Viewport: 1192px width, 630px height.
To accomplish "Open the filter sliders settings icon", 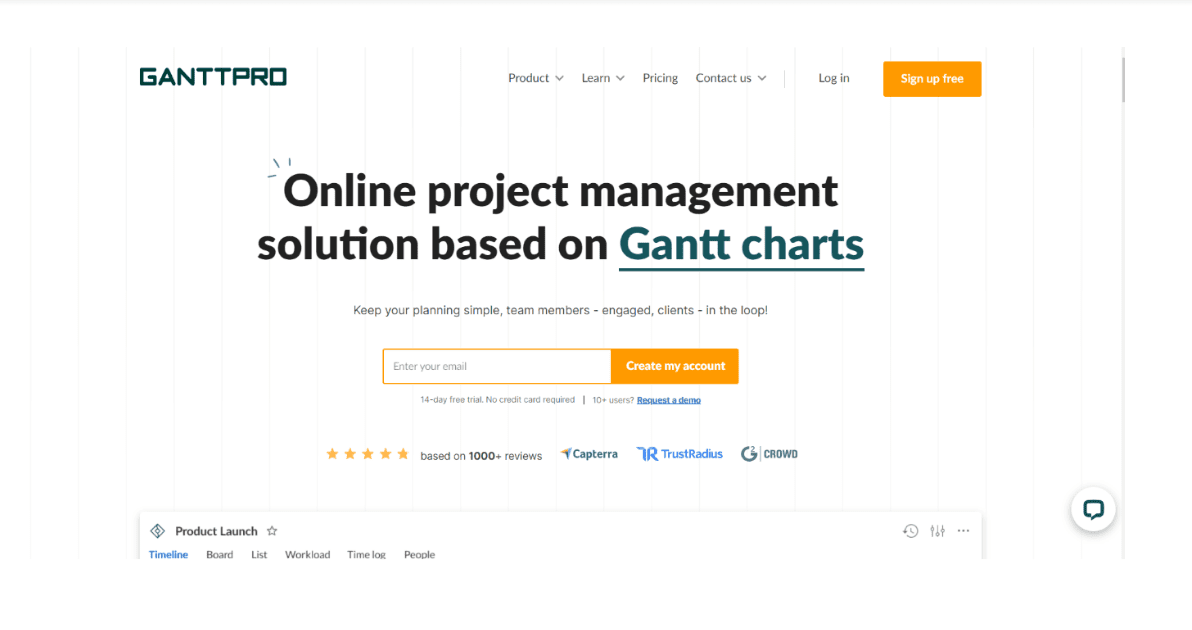I will click(x=937, y=531).
